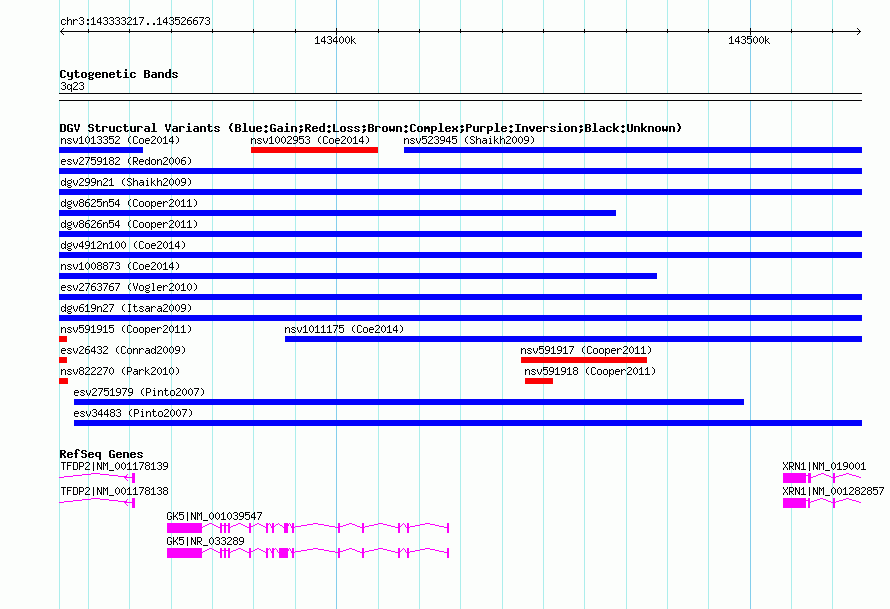
Task: Click the red nsv591918 (Cooper2011) bar
Action: [539, 381]
